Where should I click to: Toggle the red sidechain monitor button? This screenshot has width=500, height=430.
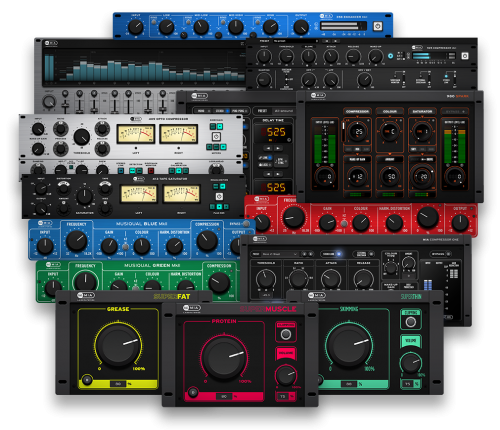pos(151,171)
